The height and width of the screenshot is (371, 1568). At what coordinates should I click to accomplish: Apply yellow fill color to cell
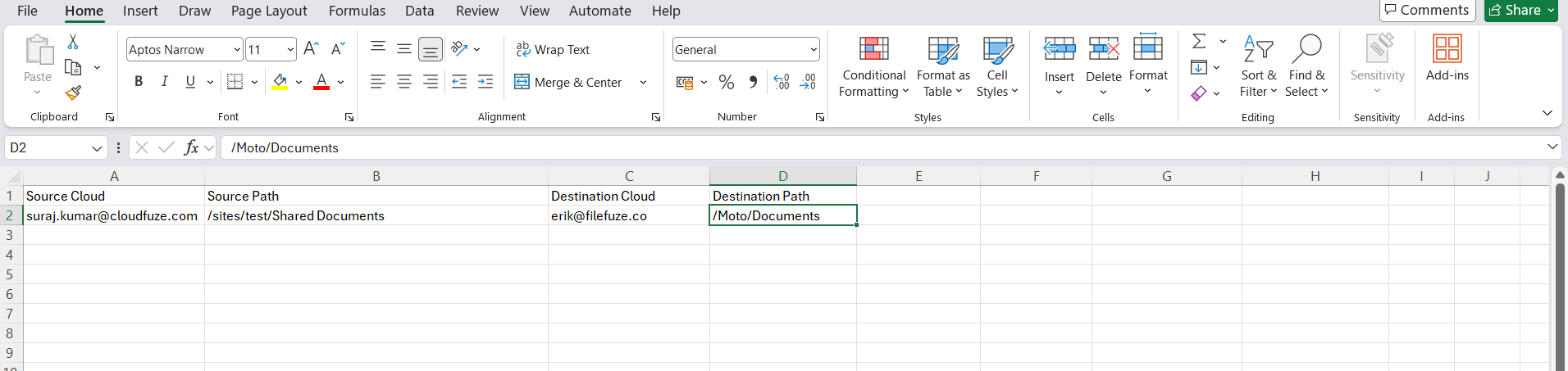(x=280, y=82)
